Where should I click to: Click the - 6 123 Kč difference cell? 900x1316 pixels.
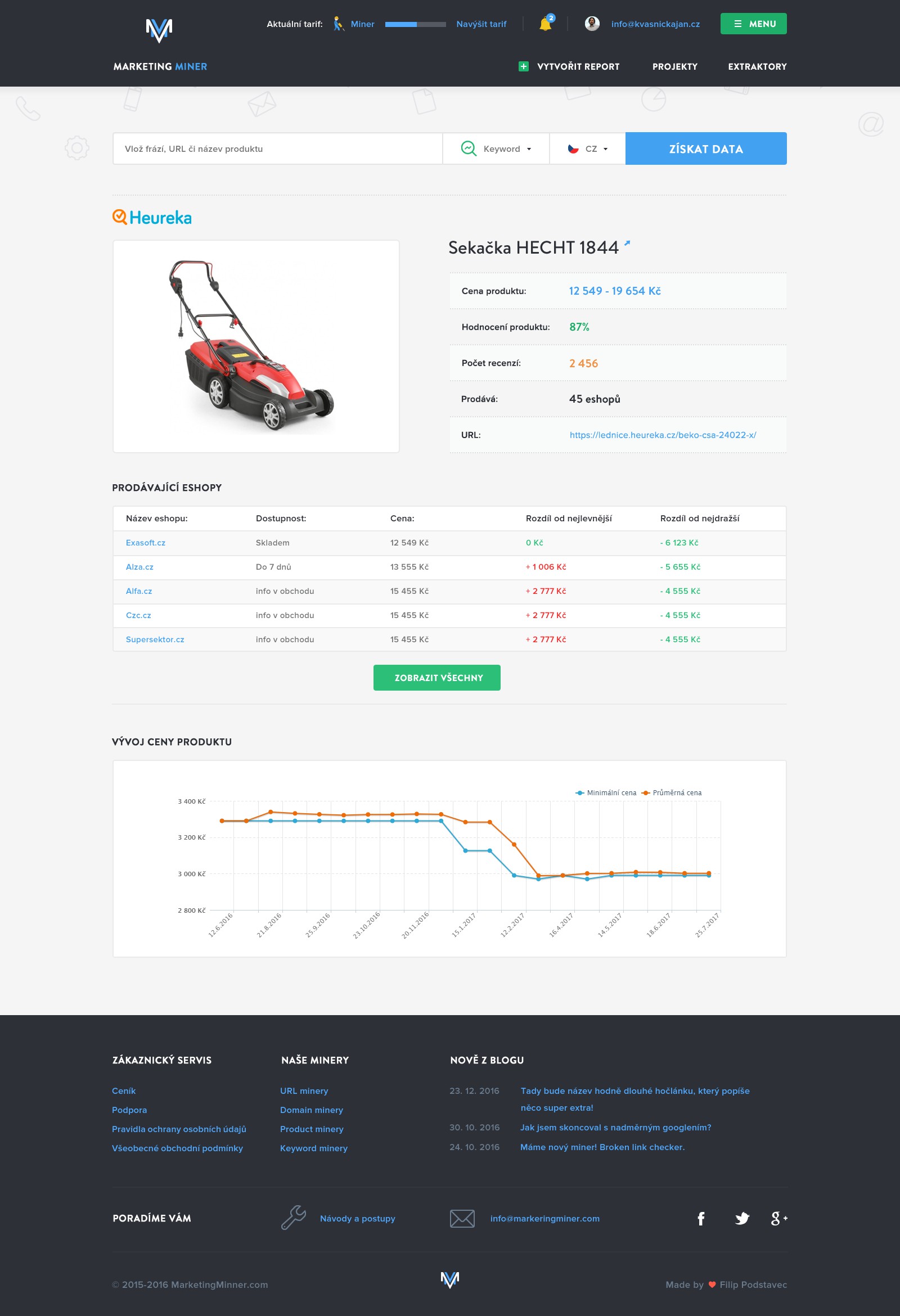[679, 543]
